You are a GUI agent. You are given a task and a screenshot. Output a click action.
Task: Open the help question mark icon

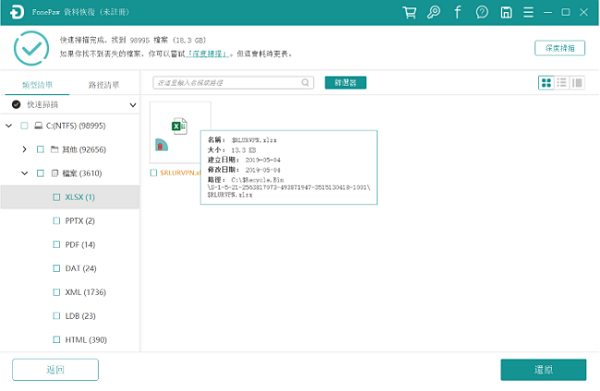(x=482, y=12)
